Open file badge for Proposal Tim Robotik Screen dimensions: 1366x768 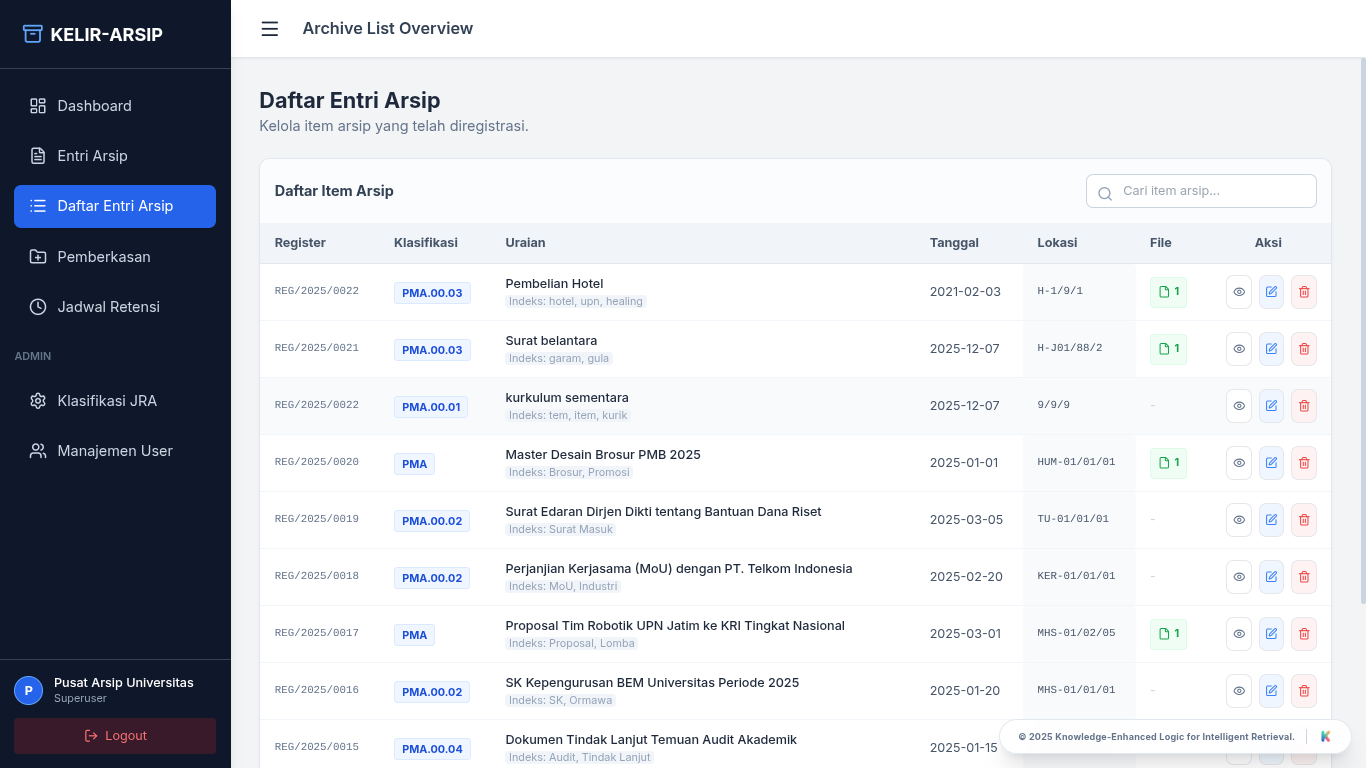1168,634
